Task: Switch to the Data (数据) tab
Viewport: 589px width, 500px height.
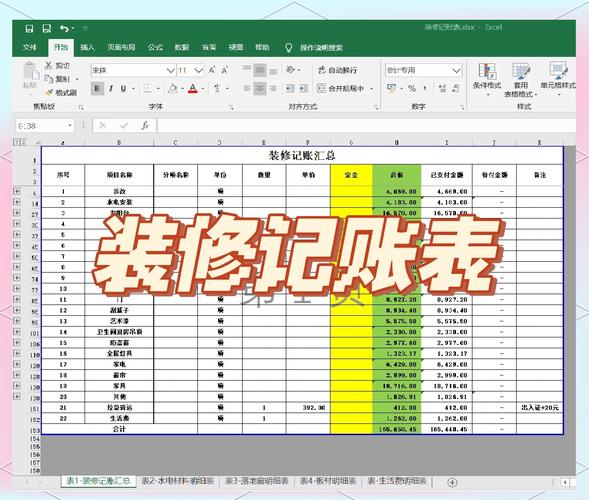Action: (x=182, y=47)
